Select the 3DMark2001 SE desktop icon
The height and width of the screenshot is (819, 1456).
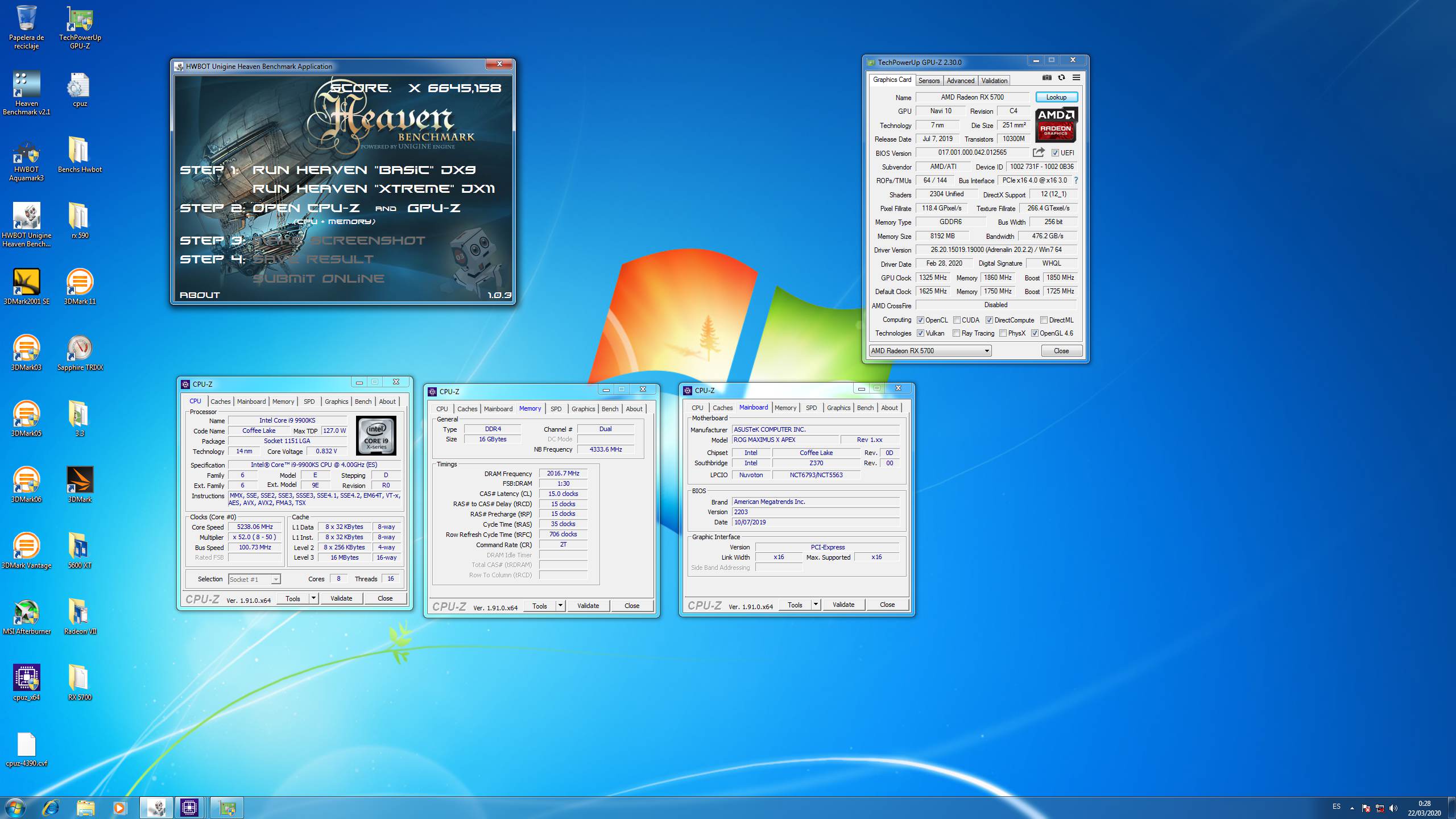(26, 287)
